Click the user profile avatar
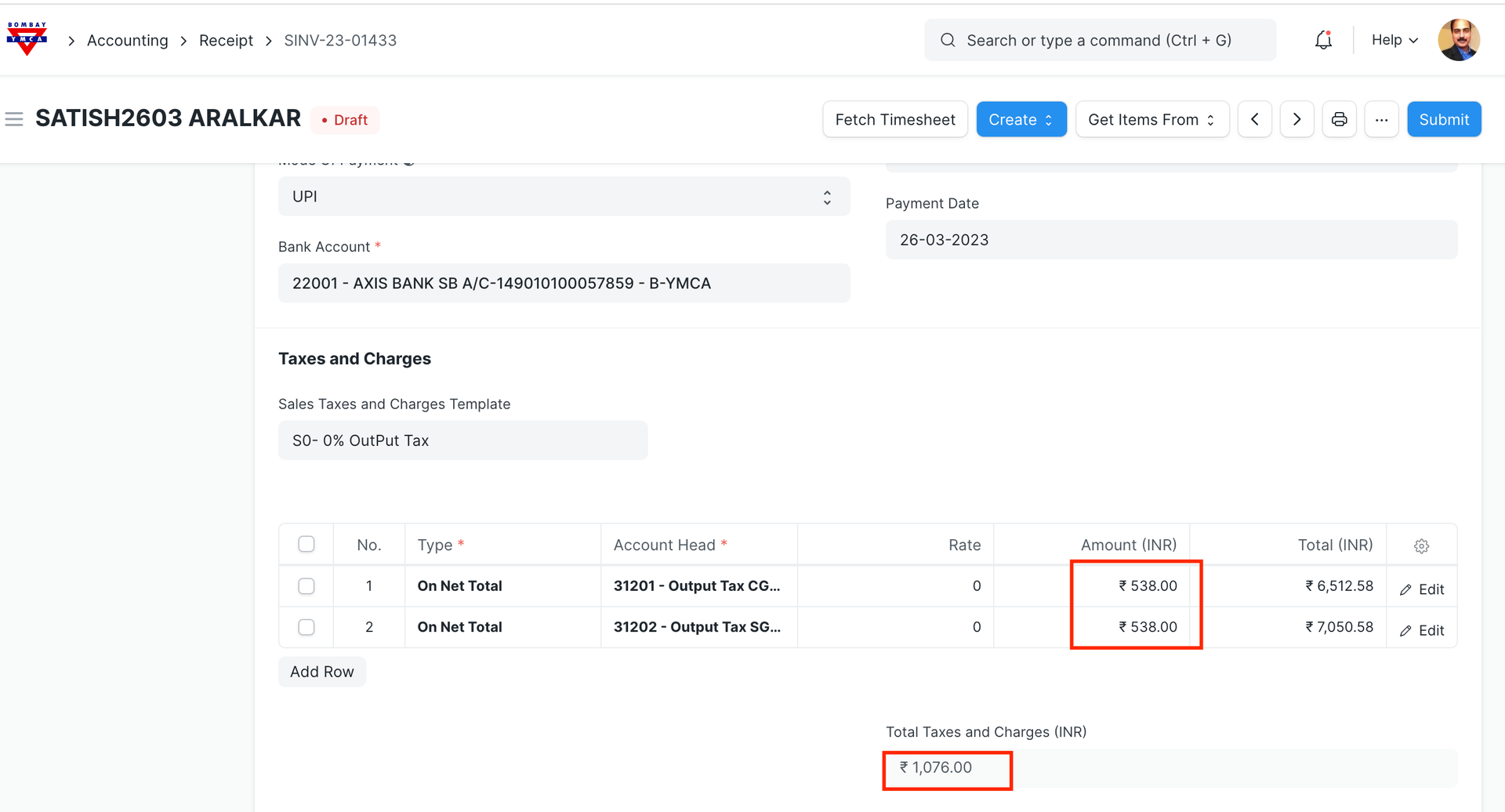The image size is (1505, 812). 1459,40
